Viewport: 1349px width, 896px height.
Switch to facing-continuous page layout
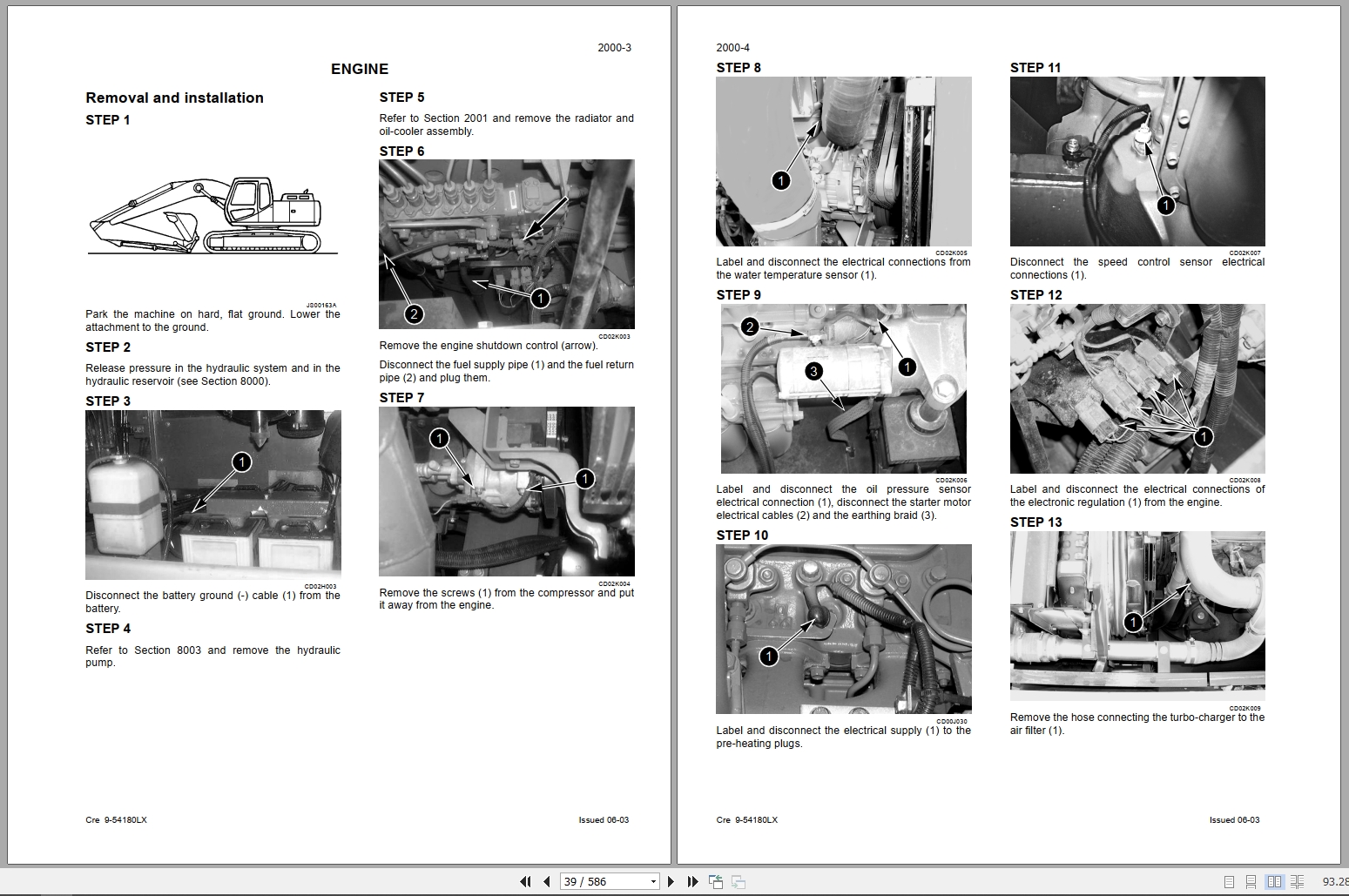pyautogui.click(x=1298, y=882)
